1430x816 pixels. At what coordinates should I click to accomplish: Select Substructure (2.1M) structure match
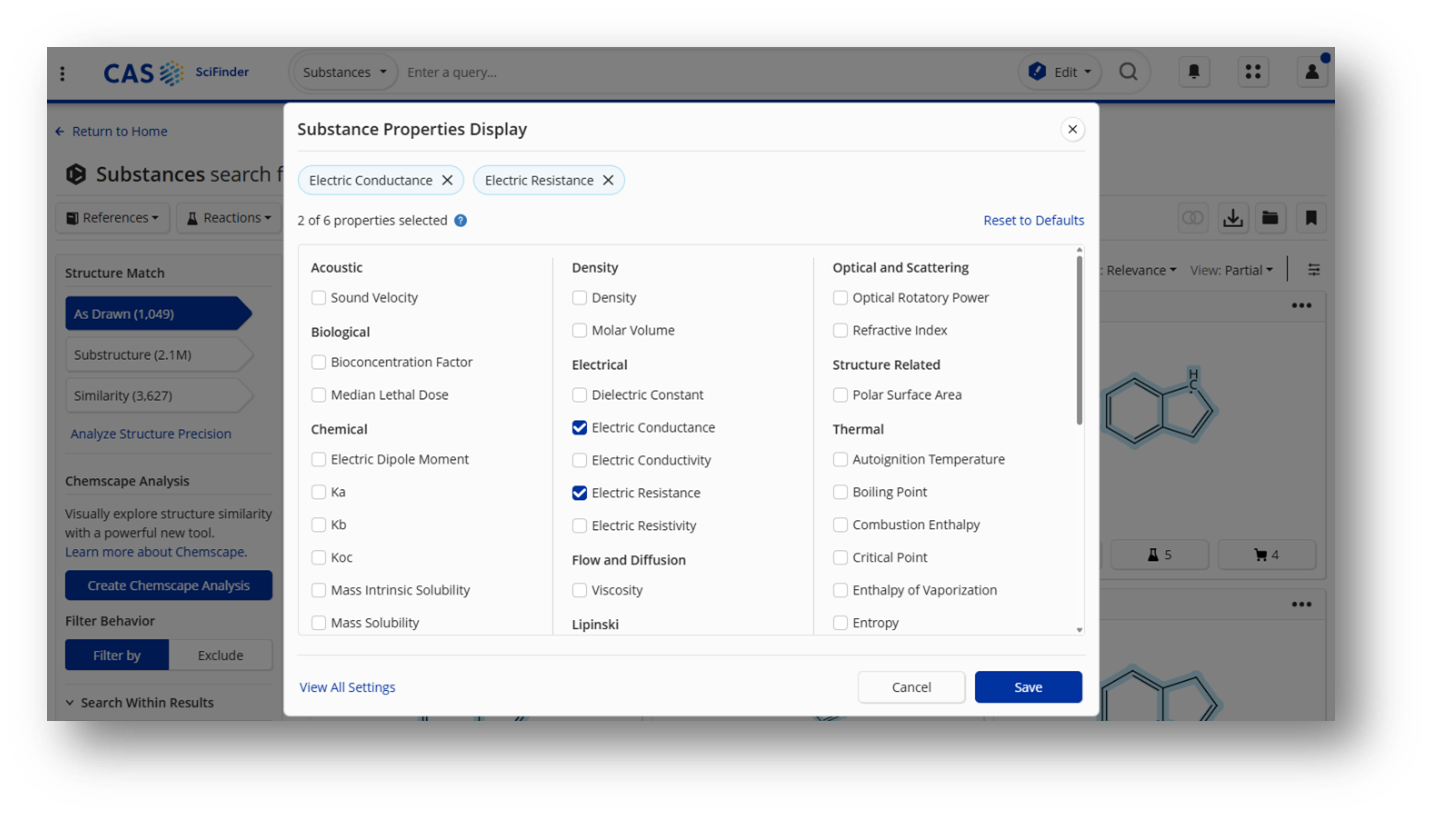[x=159, y=354]
